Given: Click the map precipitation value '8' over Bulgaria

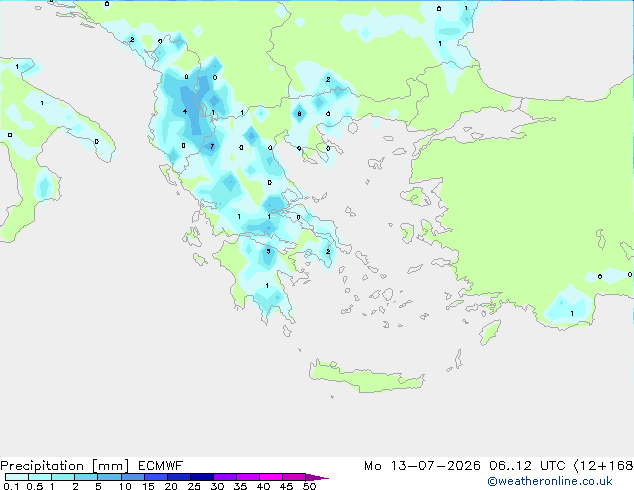Looking at the screenshot, I should [x=299, y=114].
